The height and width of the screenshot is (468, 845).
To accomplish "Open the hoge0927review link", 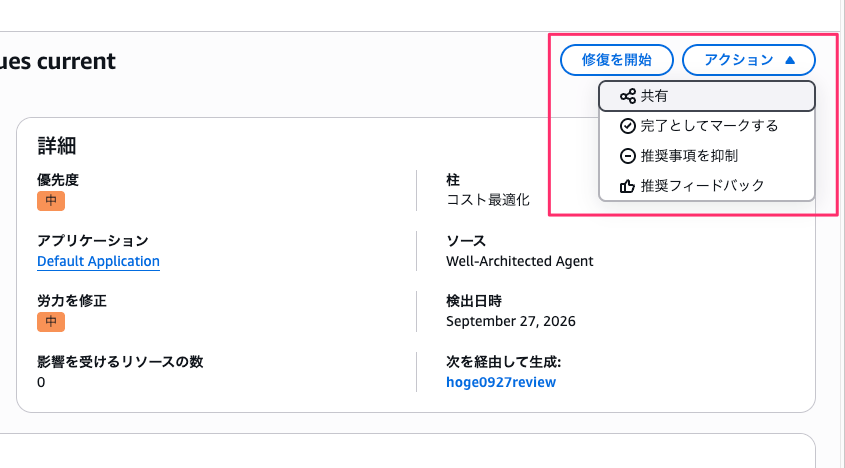I will 501,382.
